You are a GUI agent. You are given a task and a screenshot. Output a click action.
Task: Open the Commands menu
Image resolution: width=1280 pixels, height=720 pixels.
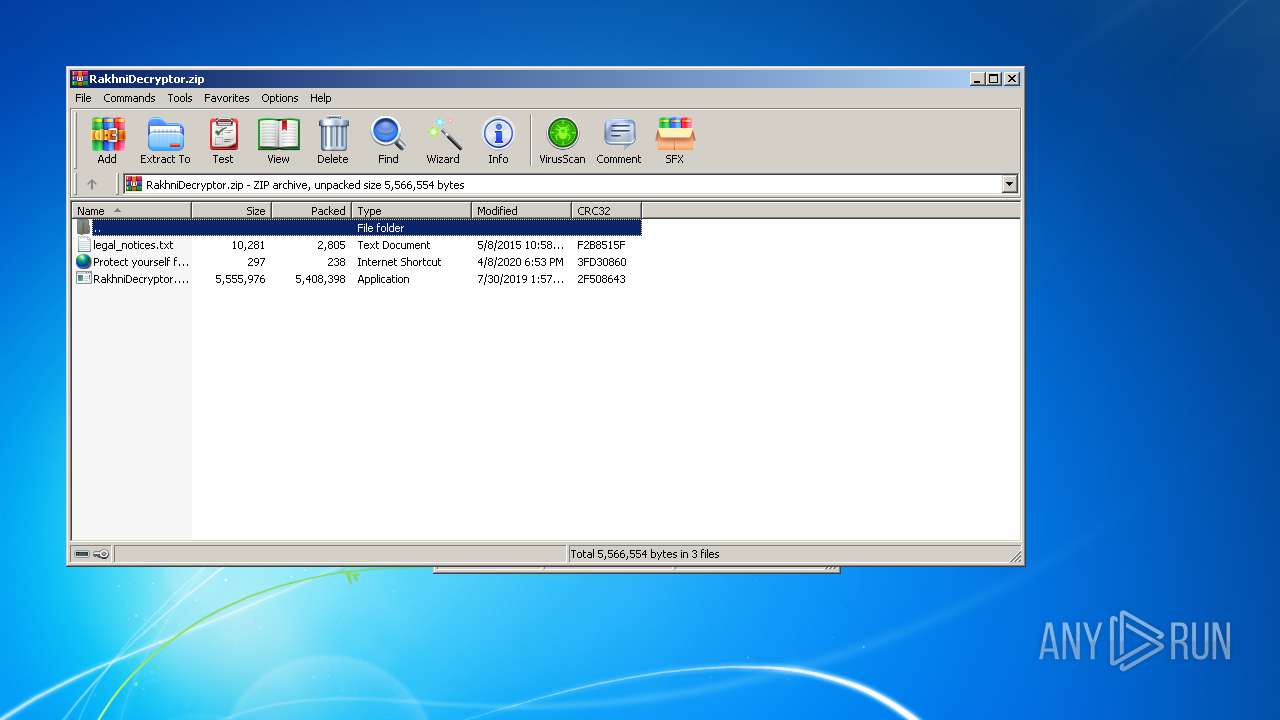(x=129, y=98)
